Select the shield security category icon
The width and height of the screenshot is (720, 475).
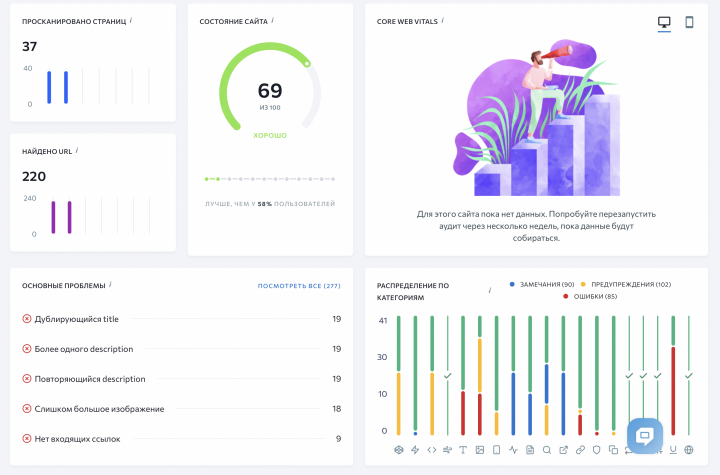pyautogui.click(x=596, y=450)
